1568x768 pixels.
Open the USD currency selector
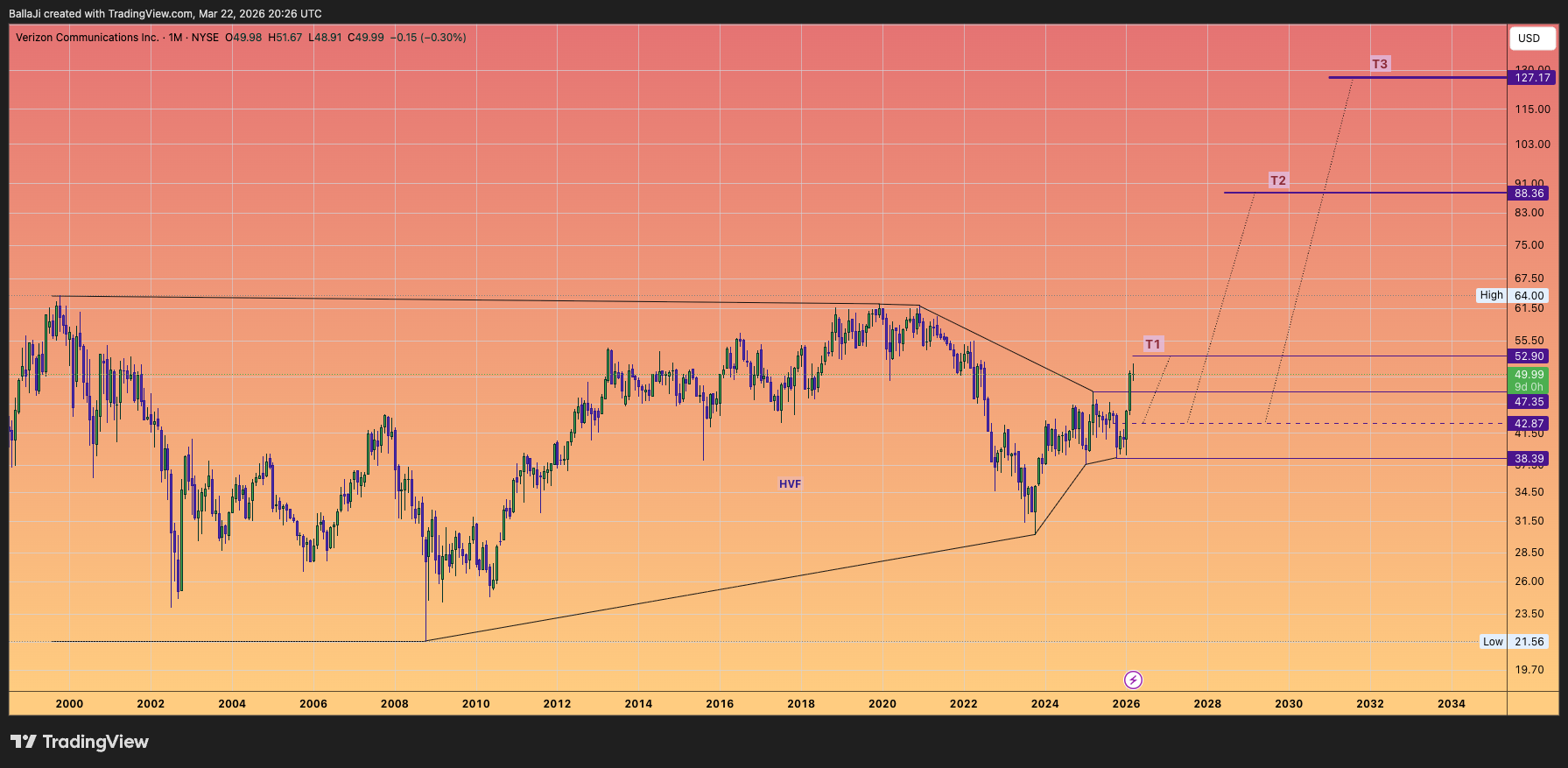[1532, 38]
